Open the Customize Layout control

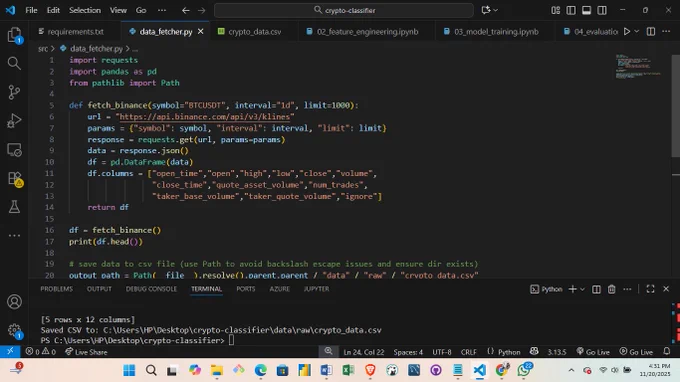tap(556, 10)
